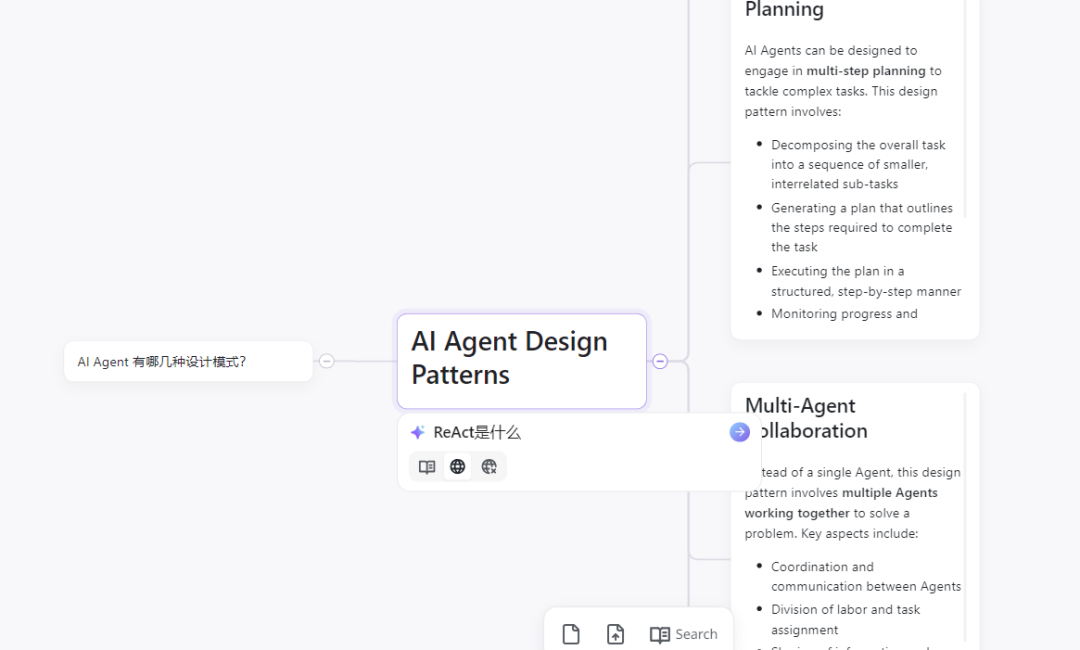Enable the globe web search mode

coord(458,467)
